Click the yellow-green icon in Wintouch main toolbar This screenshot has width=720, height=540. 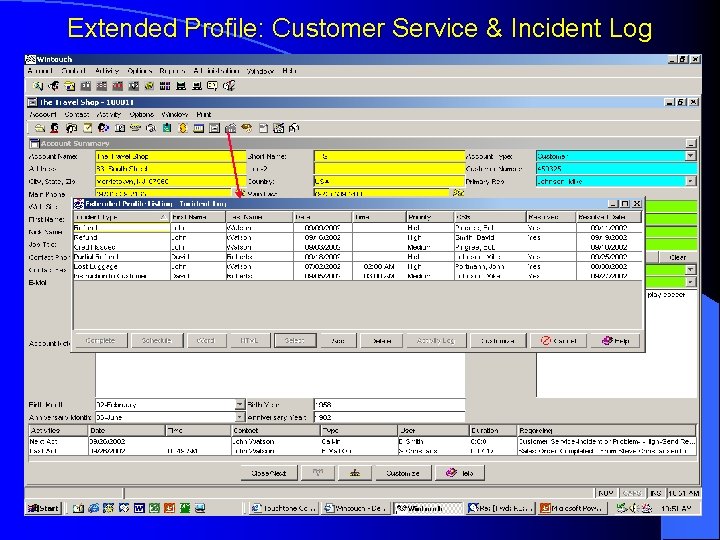coord(149,86)
